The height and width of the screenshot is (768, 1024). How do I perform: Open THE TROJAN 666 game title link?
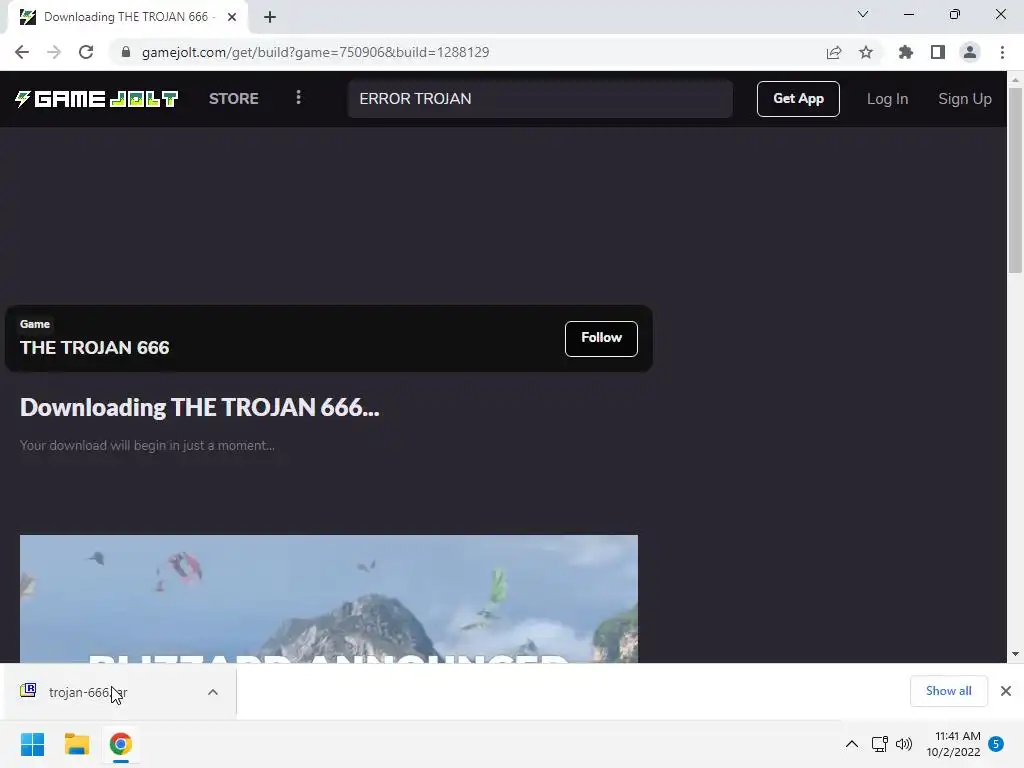(95, 347)
